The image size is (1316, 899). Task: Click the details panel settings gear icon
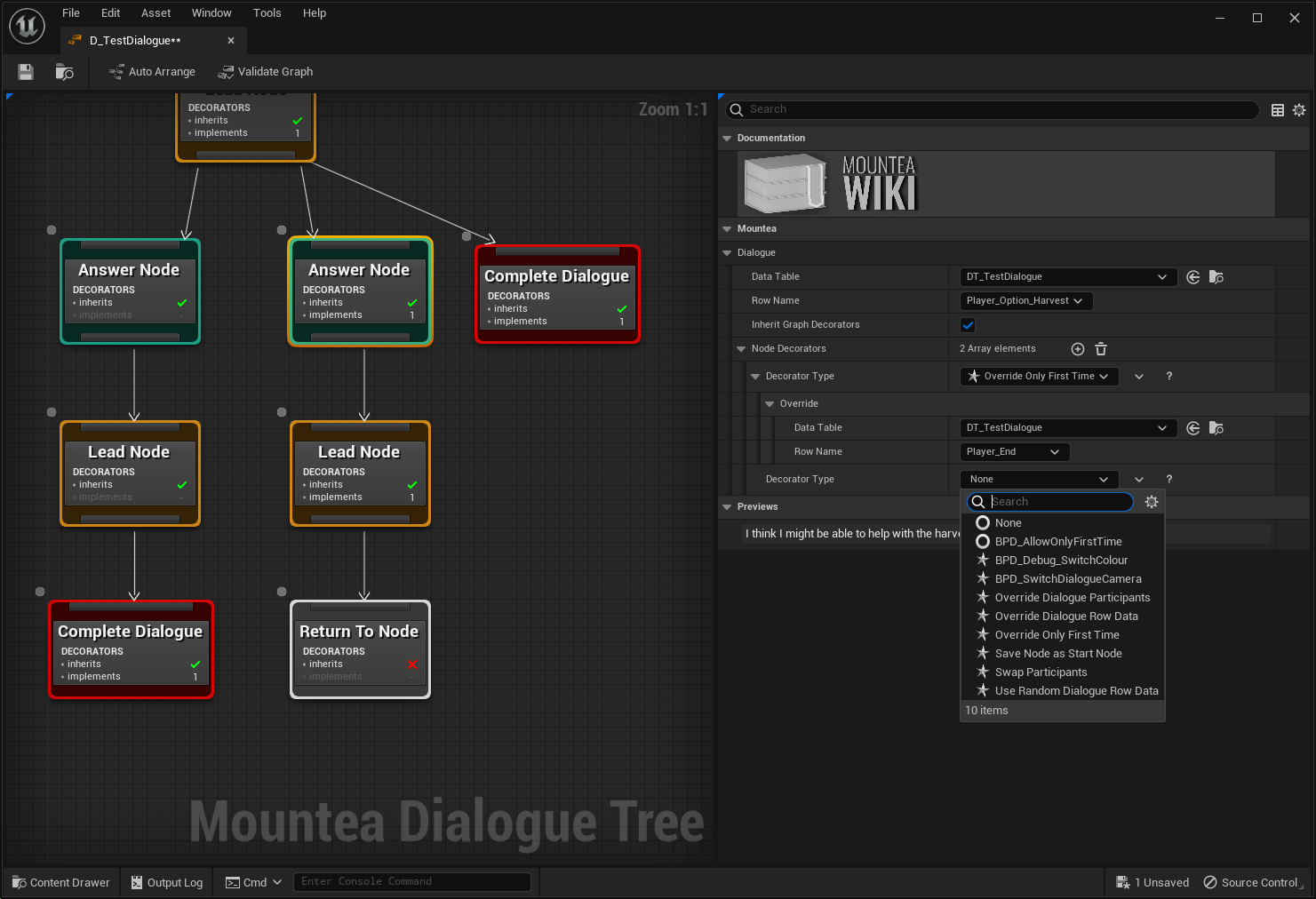click(1299, 110)
